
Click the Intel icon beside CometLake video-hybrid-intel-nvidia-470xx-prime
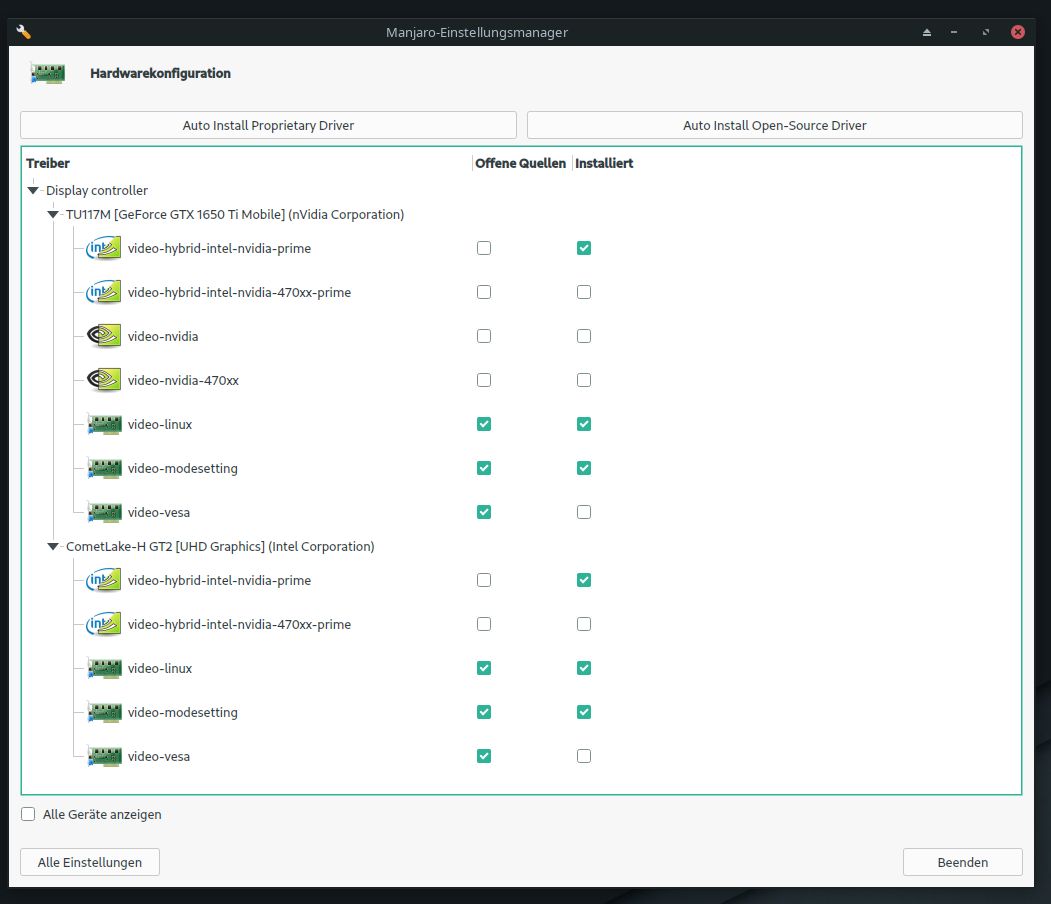coord(104,624)
